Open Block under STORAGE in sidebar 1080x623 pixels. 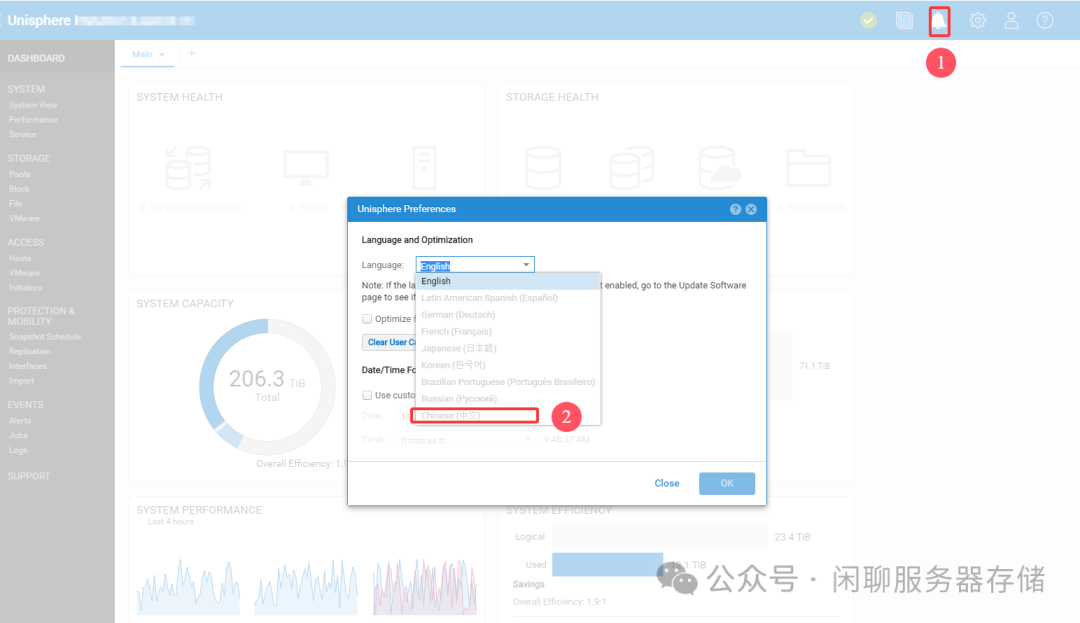(x=19, y=189)
